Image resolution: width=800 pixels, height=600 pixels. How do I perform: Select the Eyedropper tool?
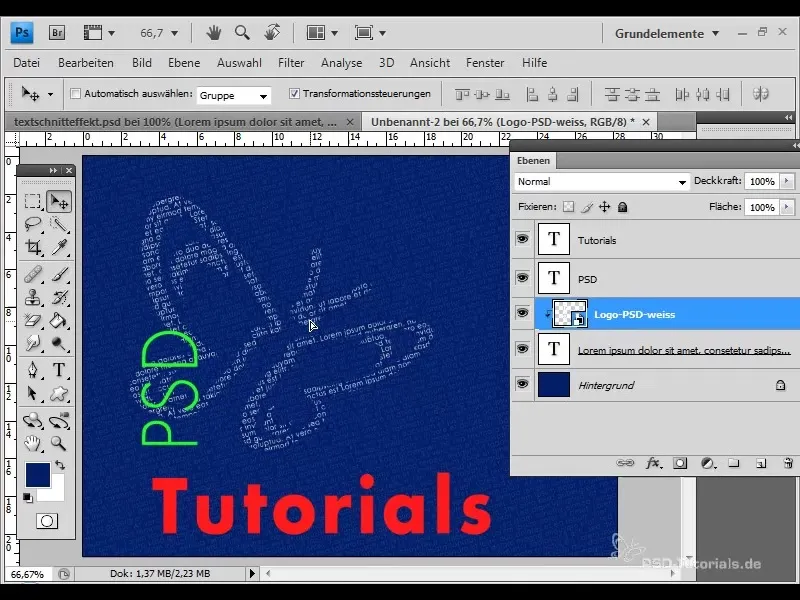[59, 247]
